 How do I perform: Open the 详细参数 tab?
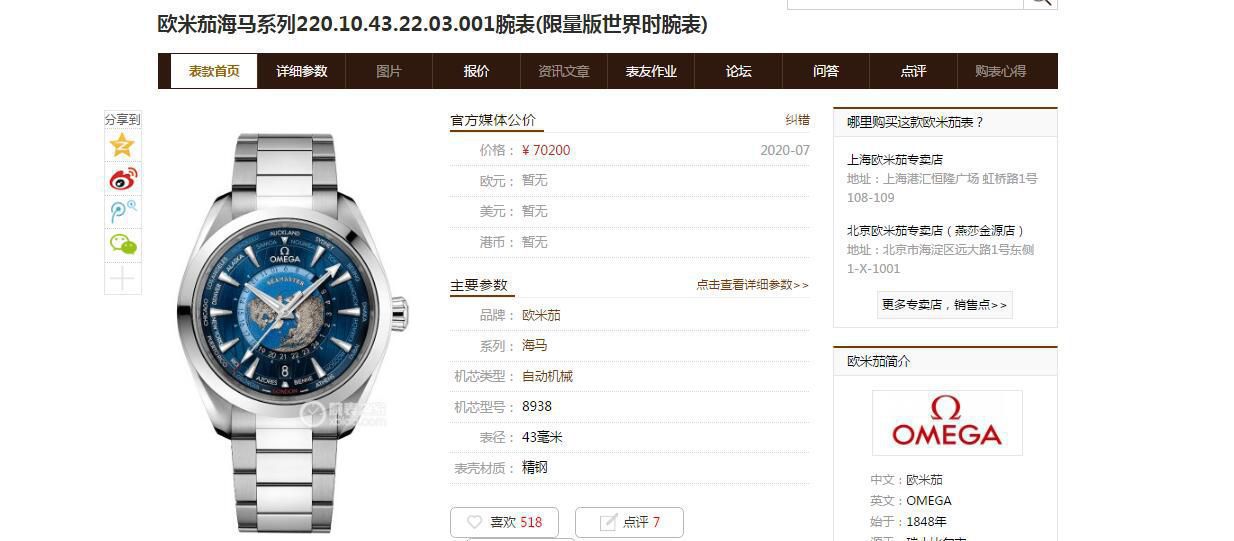(302, 71)
